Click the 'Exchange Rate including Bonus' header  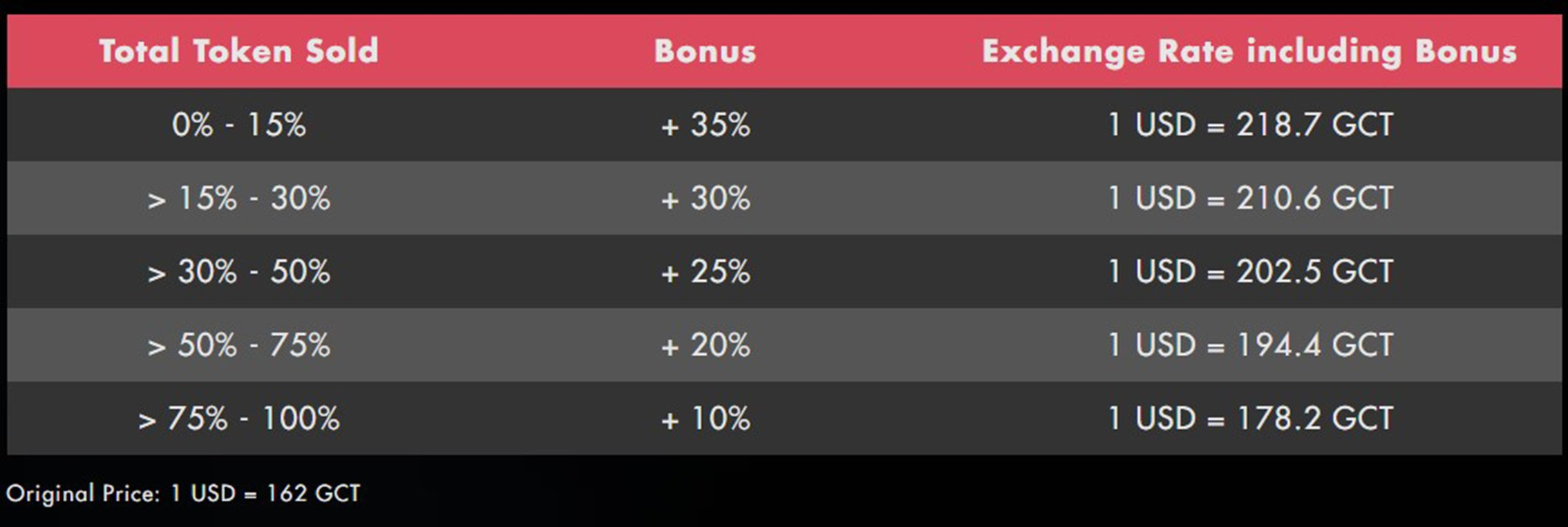[x=1249, y=51]
